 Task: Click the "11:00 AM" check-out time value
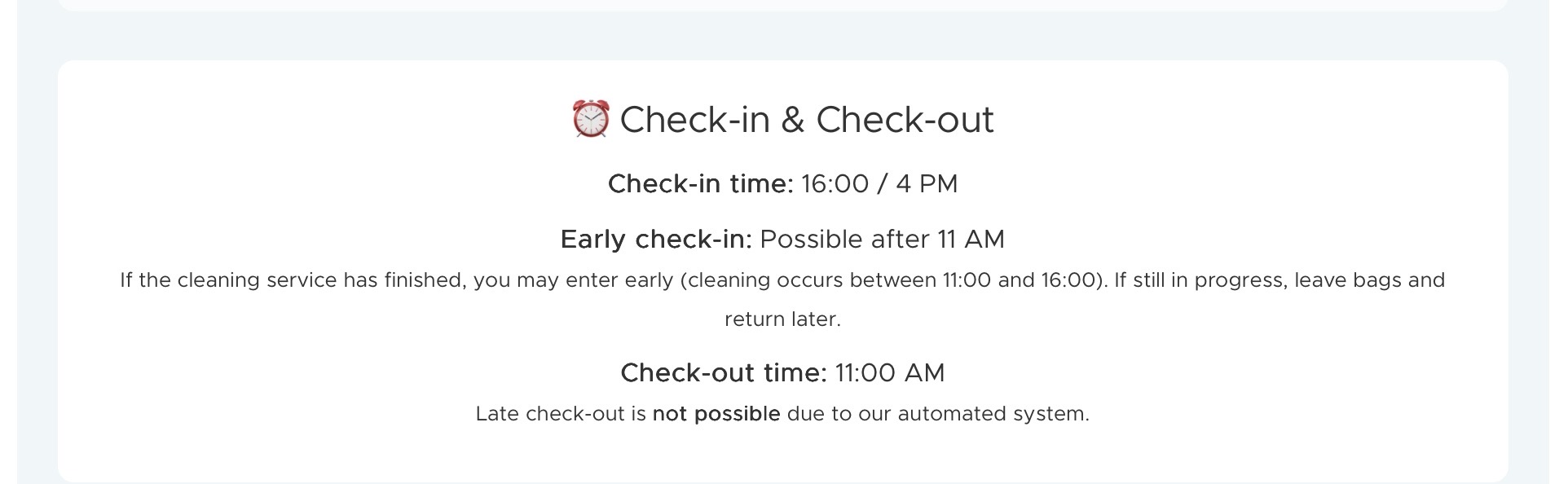(889, 373)
